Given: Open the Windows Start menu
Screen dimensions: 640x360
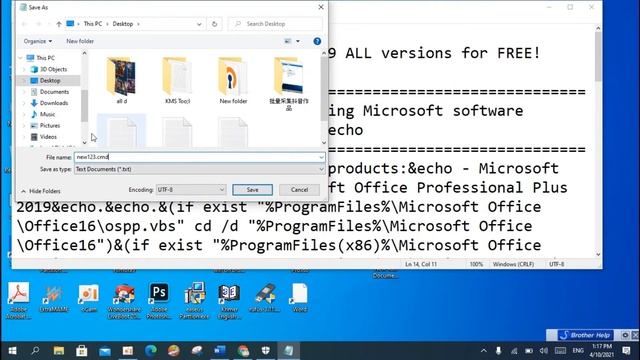Looking at the screenshot, I should tap(12, 351).
